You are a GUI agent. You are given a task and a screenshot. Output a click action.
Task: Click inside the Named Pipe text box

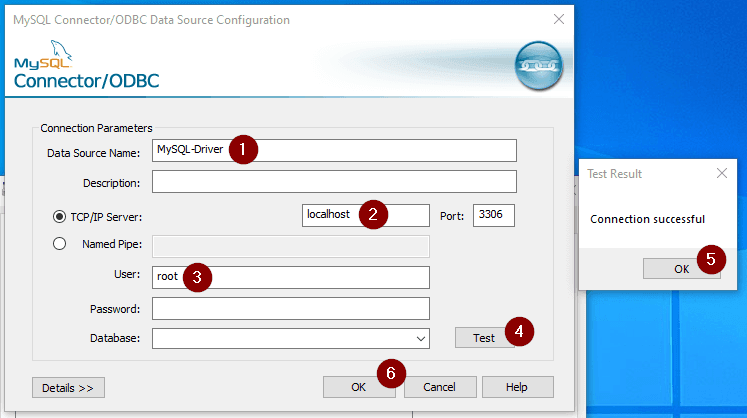290,245
